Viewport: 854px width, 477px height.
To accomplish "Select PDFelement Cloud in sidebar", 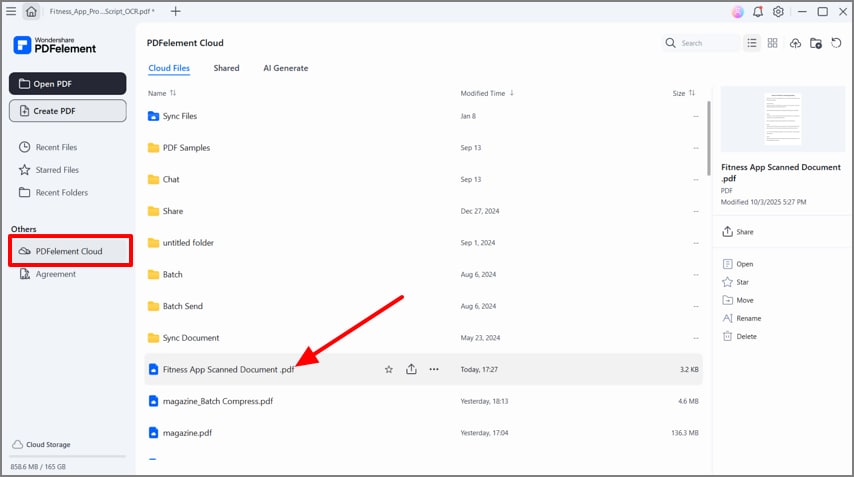I will tap(70, 251).
